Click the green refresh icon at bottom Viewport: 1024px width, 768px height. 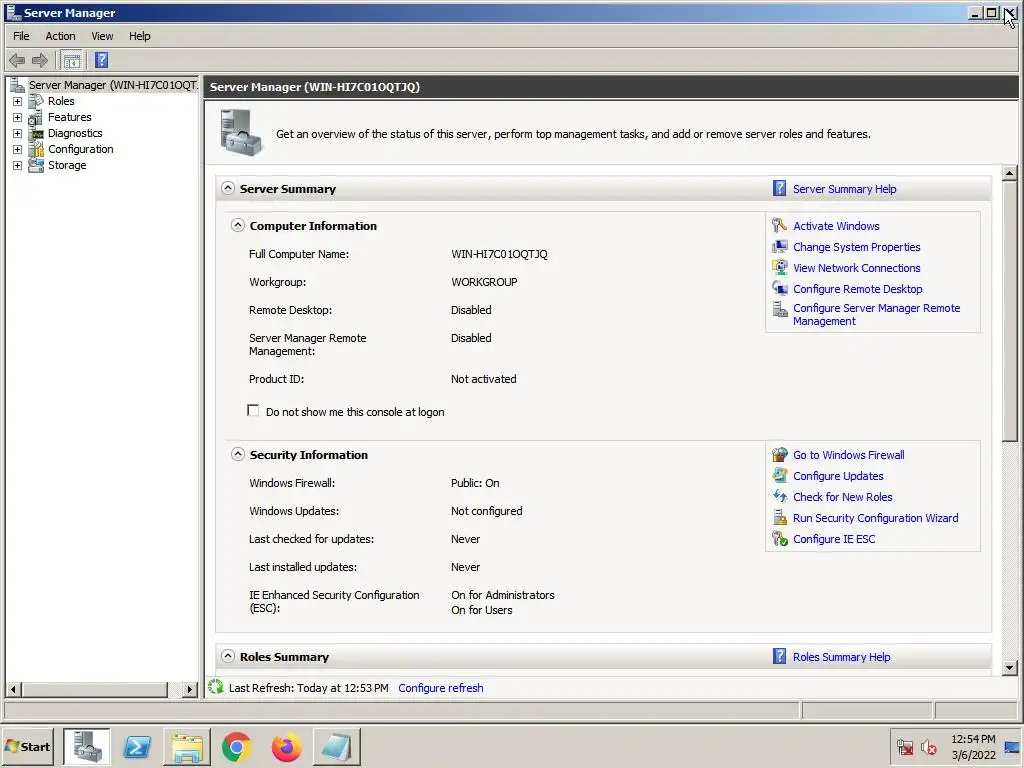(x=216, y=687)
